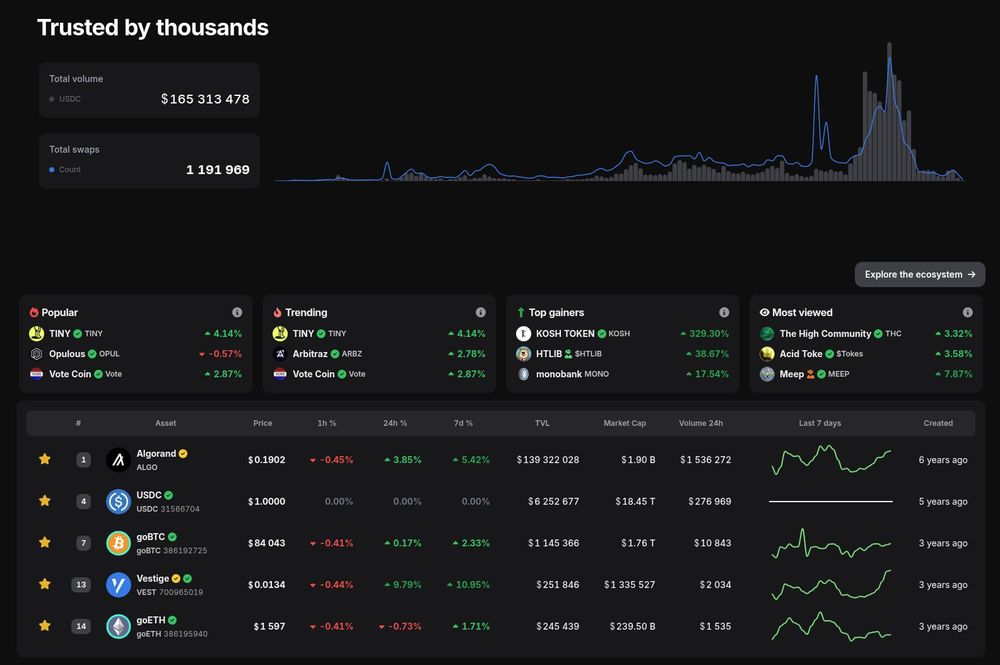Viewport: 1000px width, 665px height.
Task: Click USDC created 5 years ago
Action: (x=943, y=502)
